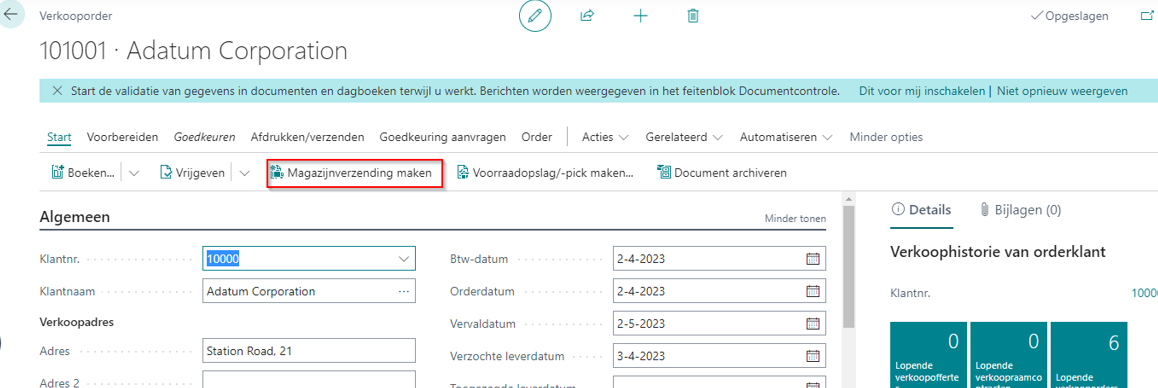
Task: Click Voorraadopslag/-pick maken
Action: pyautogui.click(x=547, y=173)
